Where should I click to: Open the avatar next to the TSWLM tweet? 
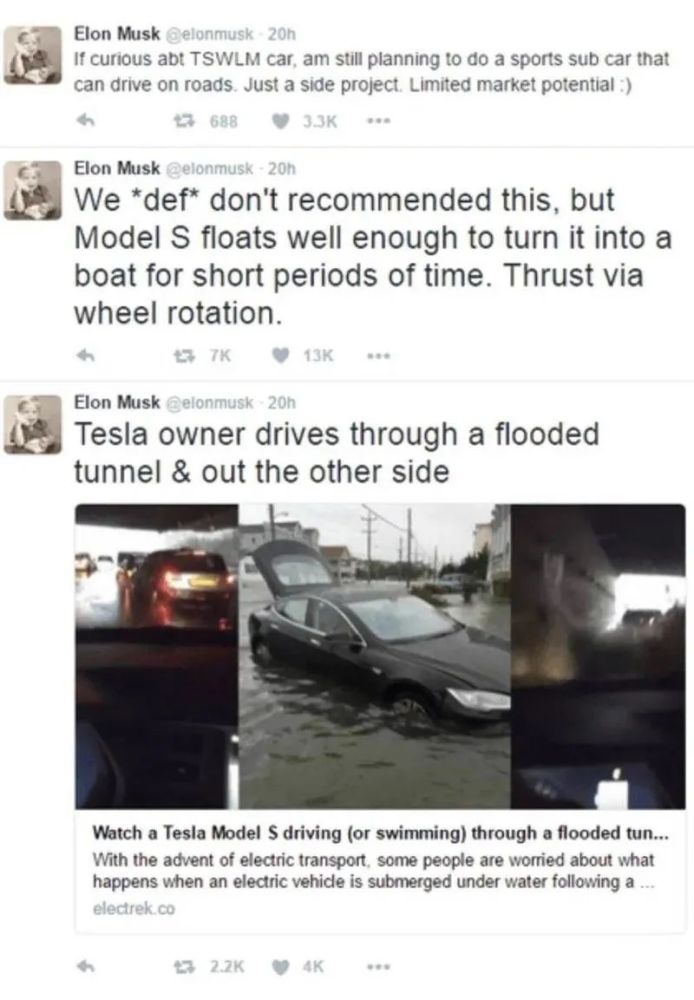point(33,55)
